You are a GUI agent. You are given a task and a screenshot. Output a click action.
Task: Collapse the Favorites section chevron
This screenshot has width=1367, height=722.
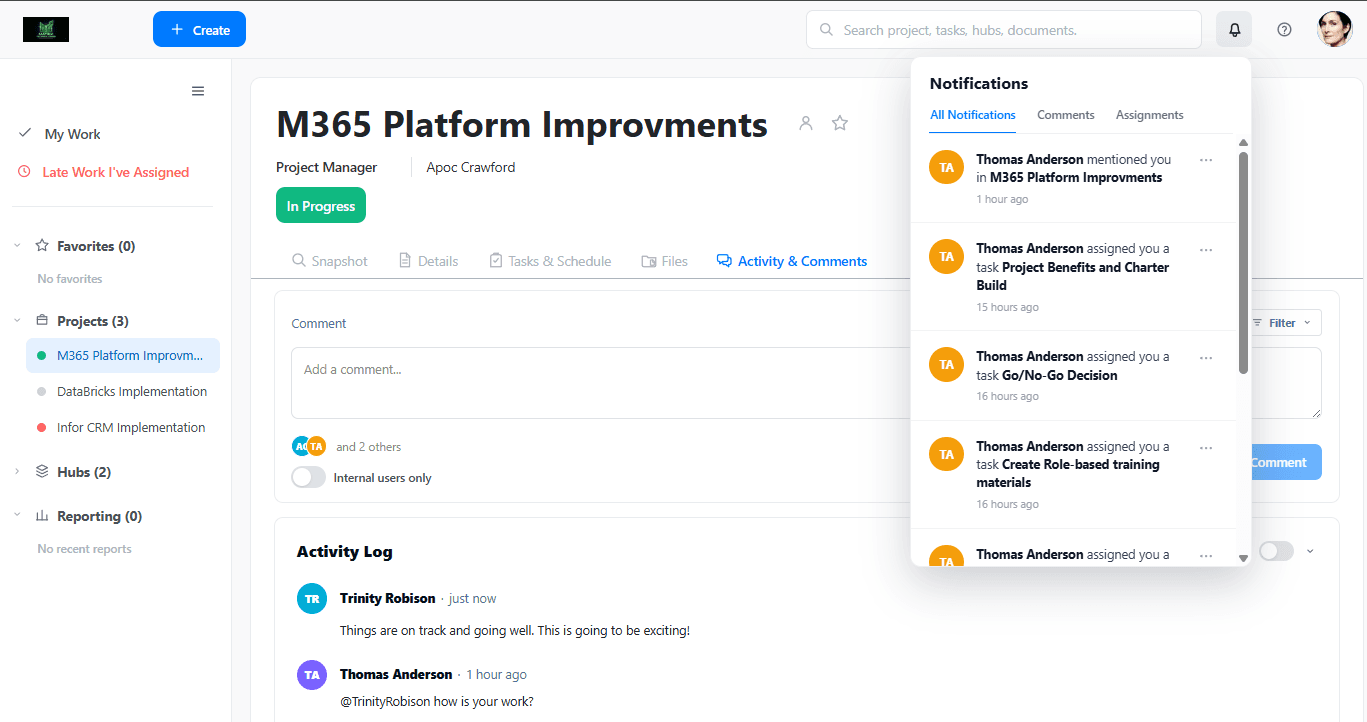(17, 245)
